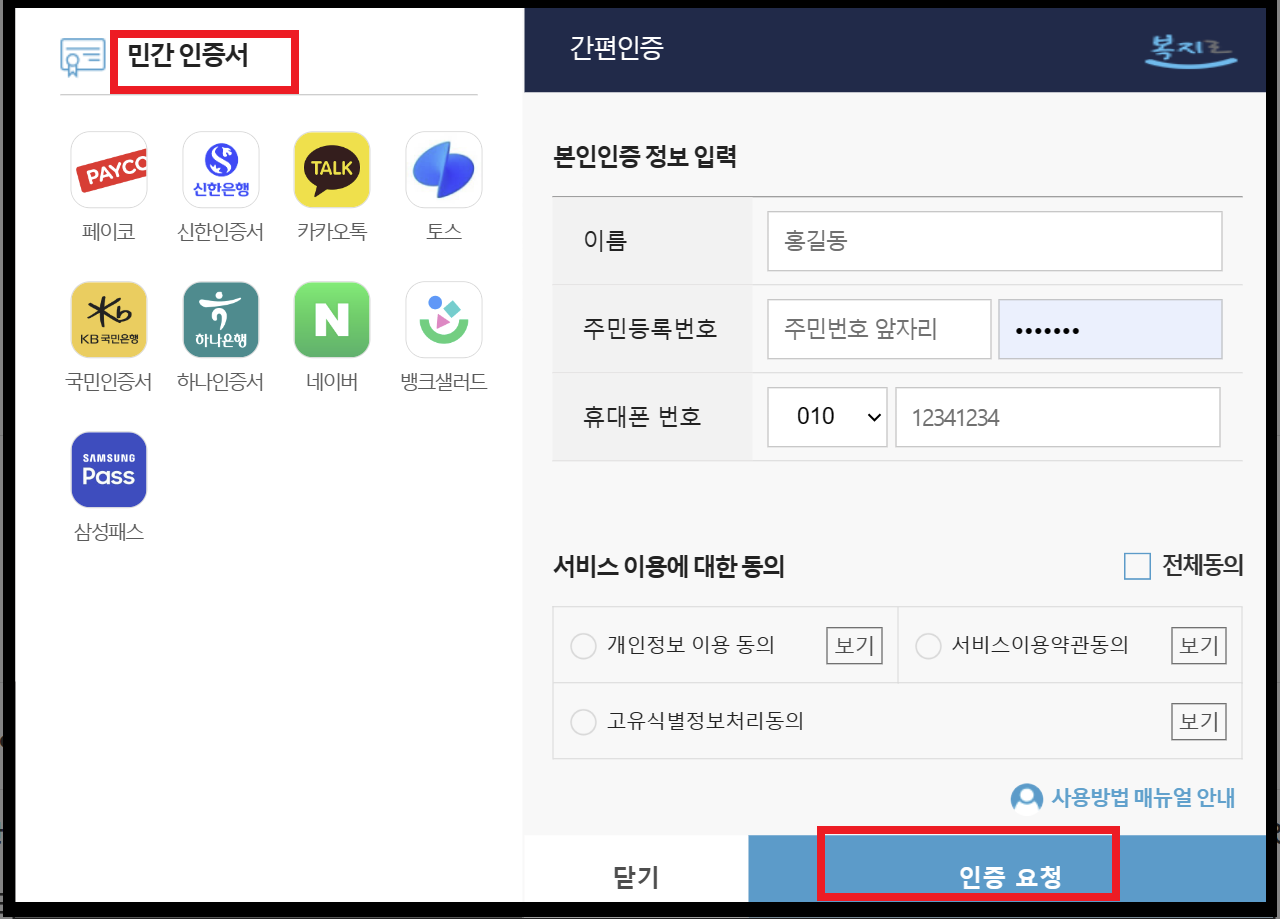Choose the Shinhan Bank certificate icon
Viewport: 1280px width, 919px height.
click(x=221, y=170)
